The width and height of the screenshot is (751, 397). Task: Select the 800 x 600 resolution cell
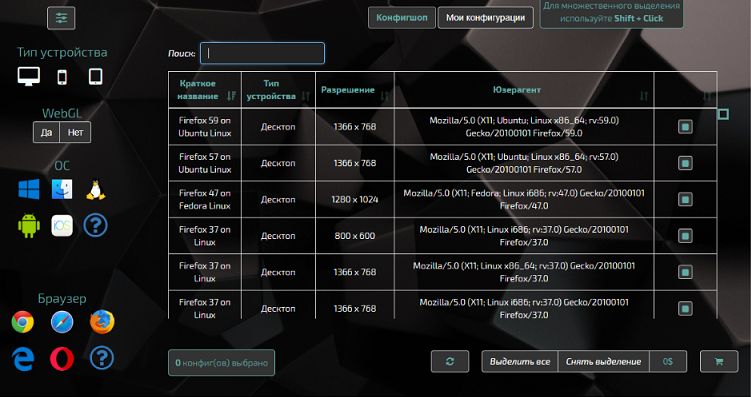tap(355, 236)
